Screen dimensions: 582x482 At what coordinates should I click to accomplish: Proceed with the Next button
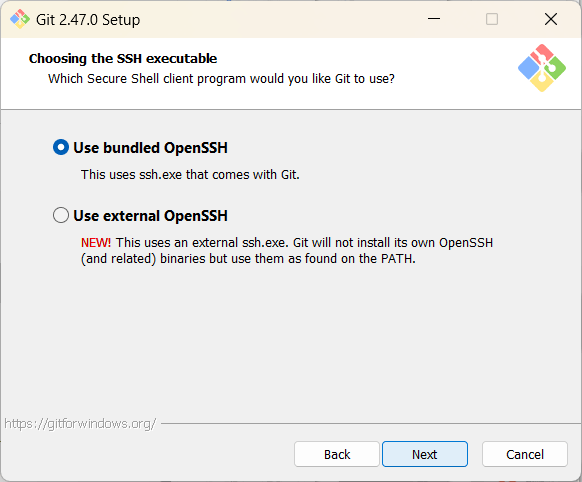425,454
